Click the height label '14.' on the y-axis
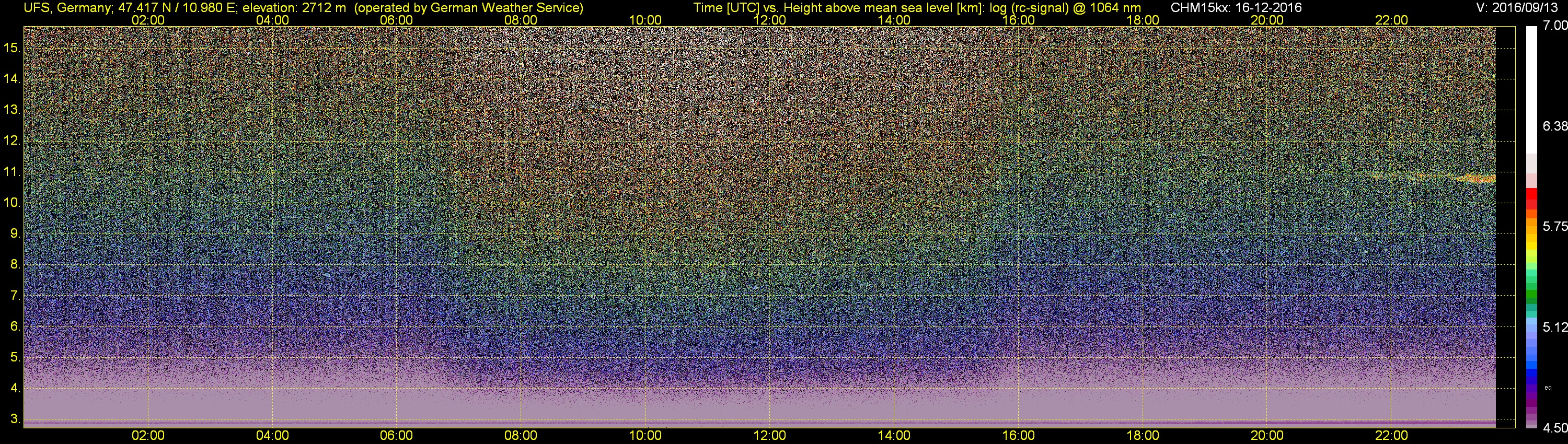The image size is (1568, 444). coord(11,78)
